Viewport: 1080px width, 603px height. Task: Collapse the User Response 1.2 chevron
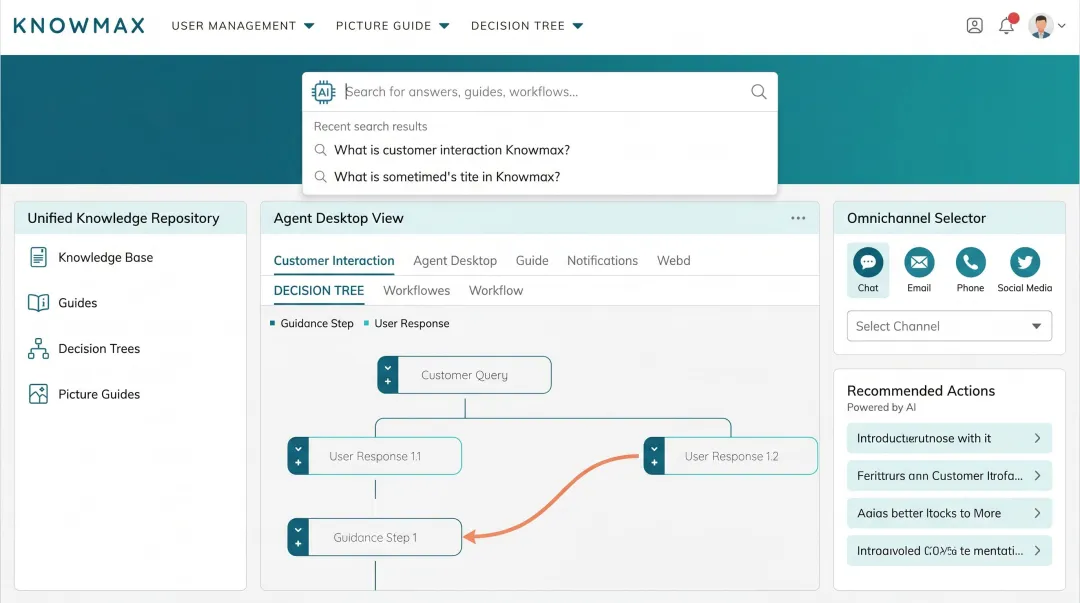654,449
